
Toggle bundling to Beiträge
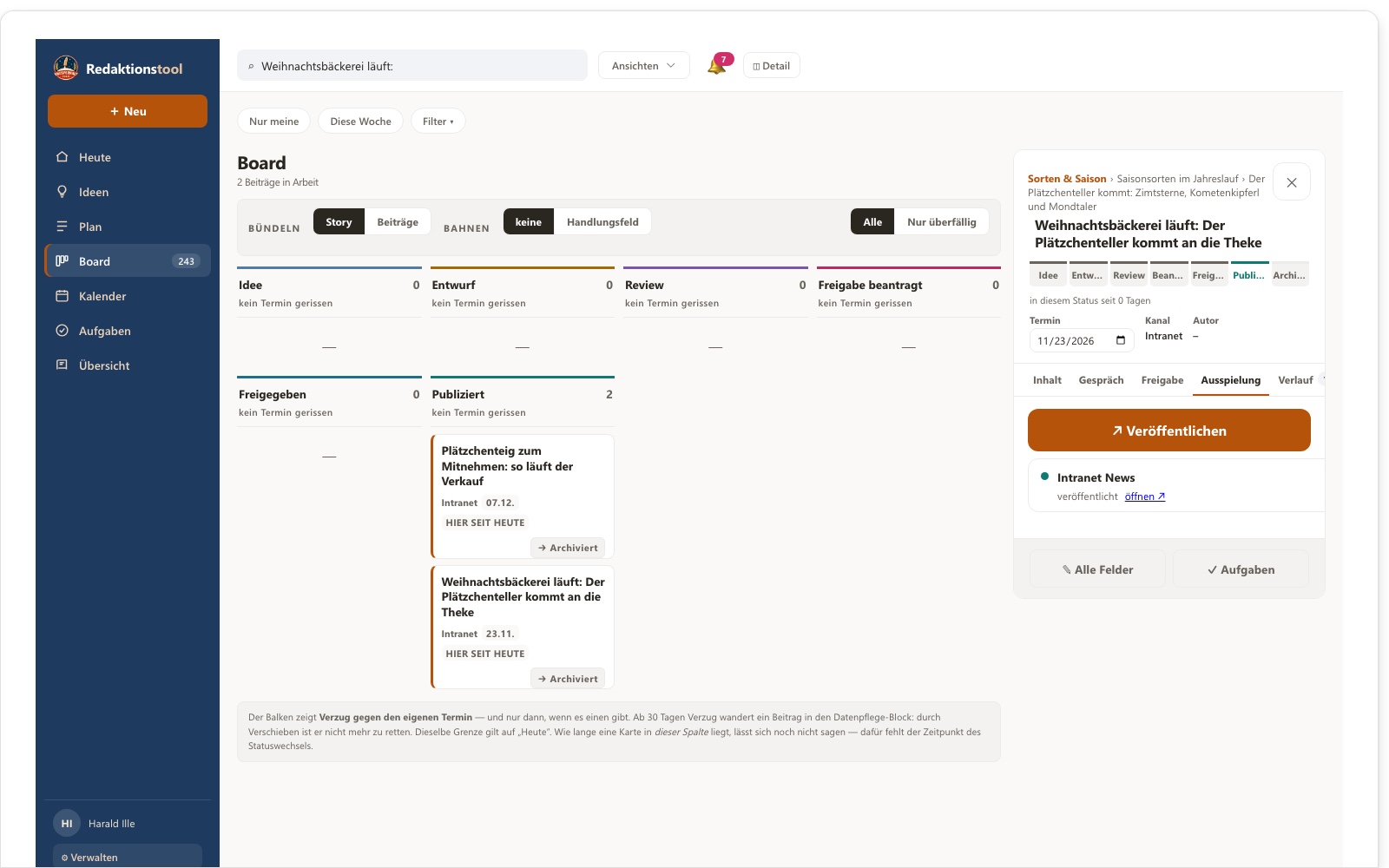pyautogui.click(x=398, y=222)
